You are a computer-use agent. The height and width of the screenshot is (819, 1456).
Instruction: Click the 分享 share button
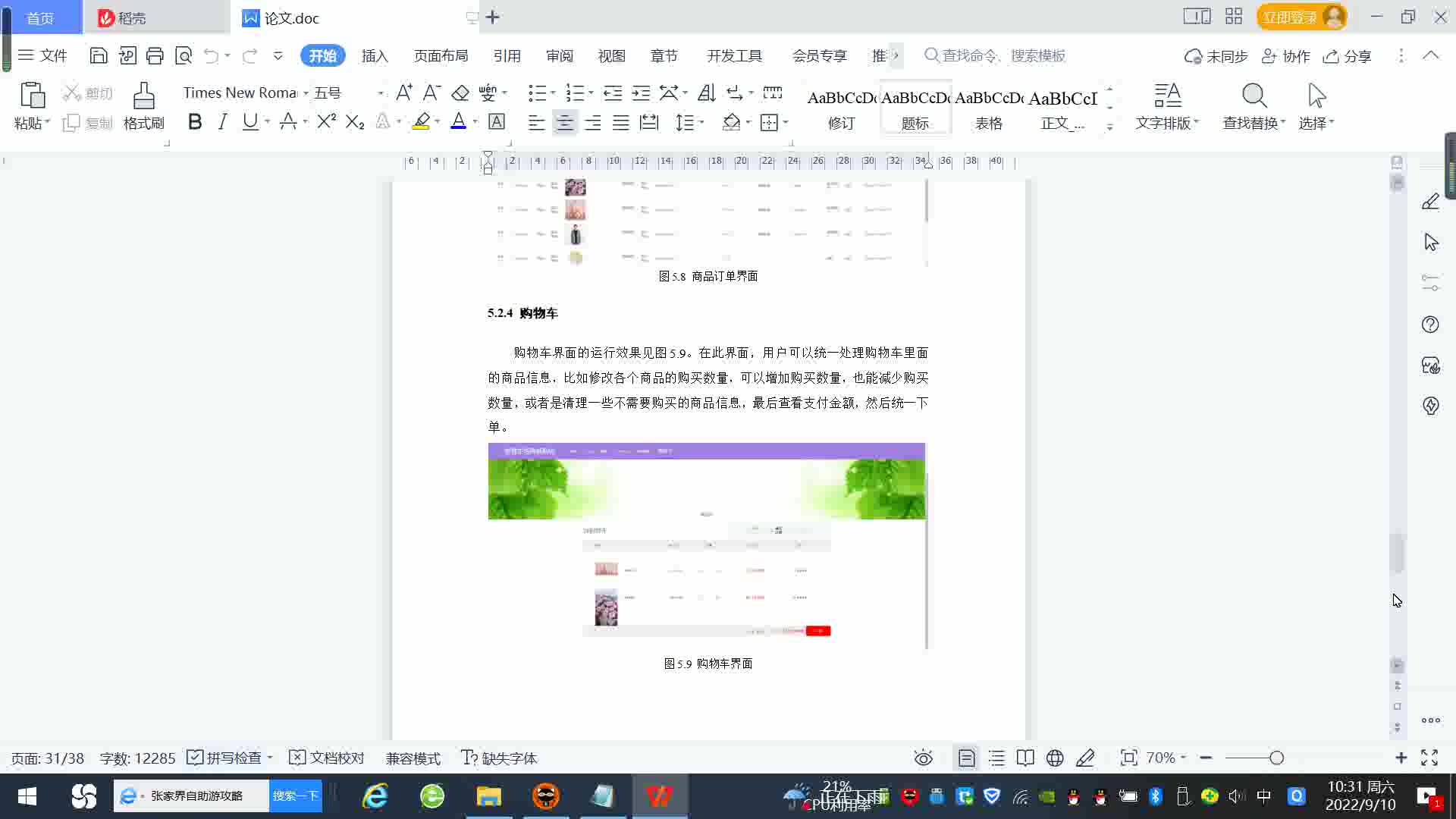tap(1348, 55)
